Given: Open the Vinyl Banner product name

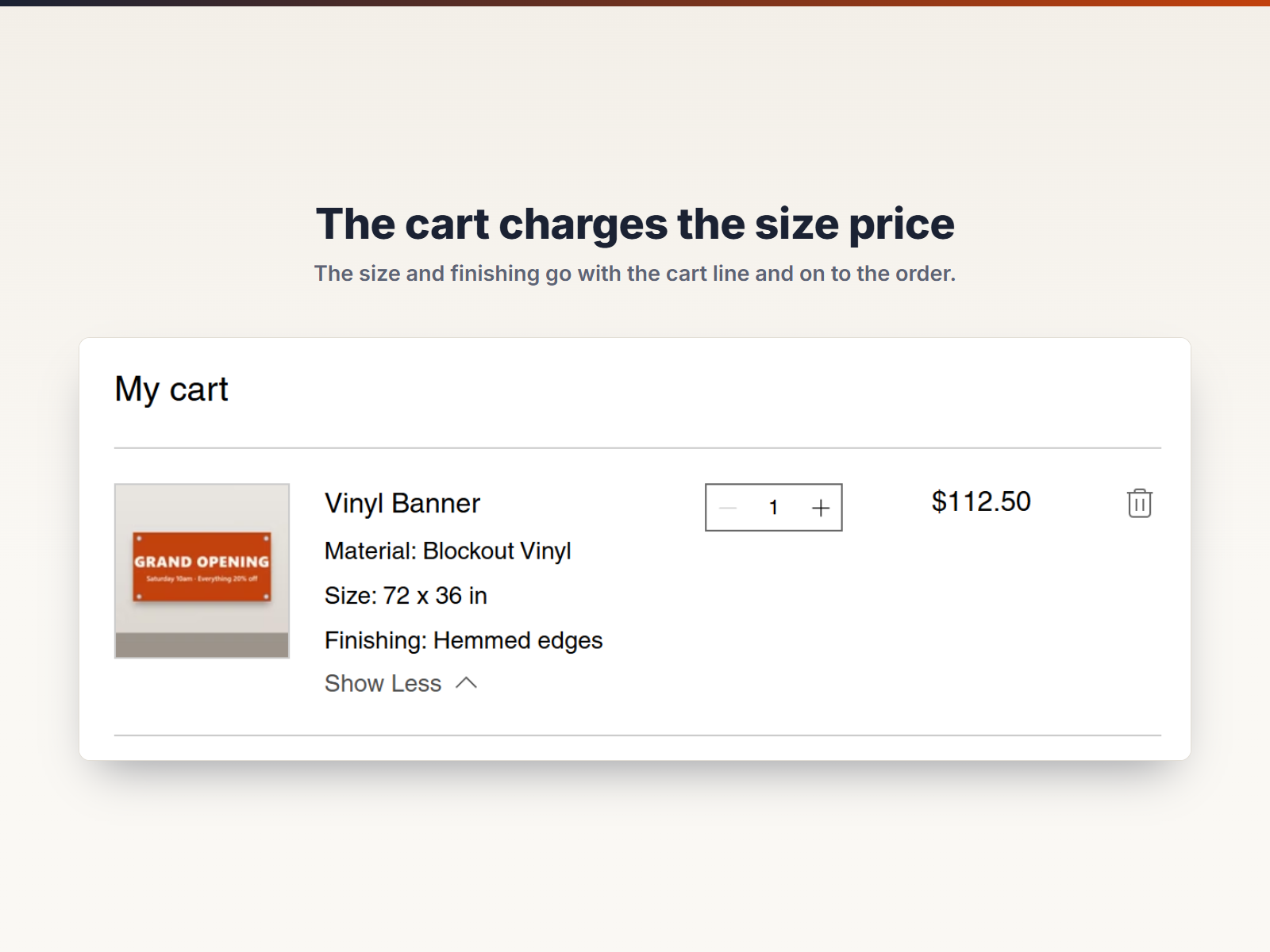Looking at the screenshot, I should pos(402,503).
